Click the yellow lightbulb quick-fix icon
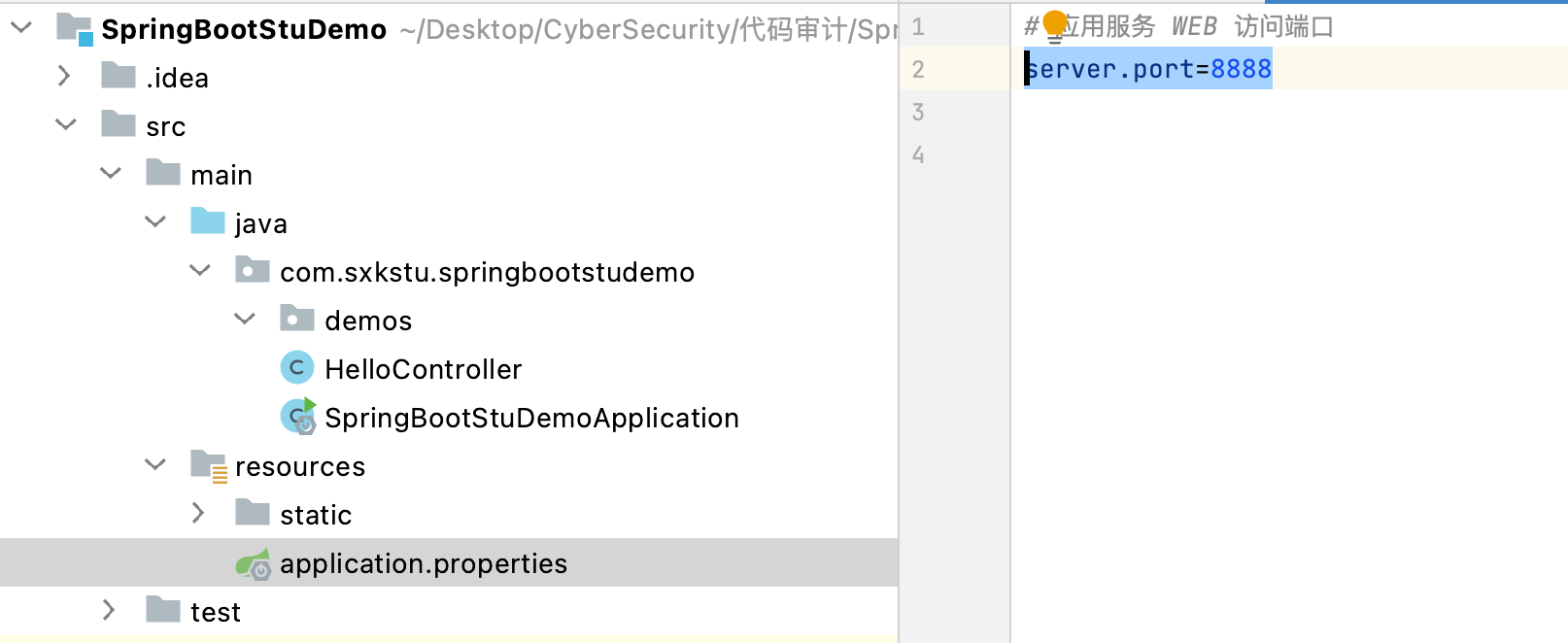Viewport: 1568px width, 643px height. (1055, 25)
